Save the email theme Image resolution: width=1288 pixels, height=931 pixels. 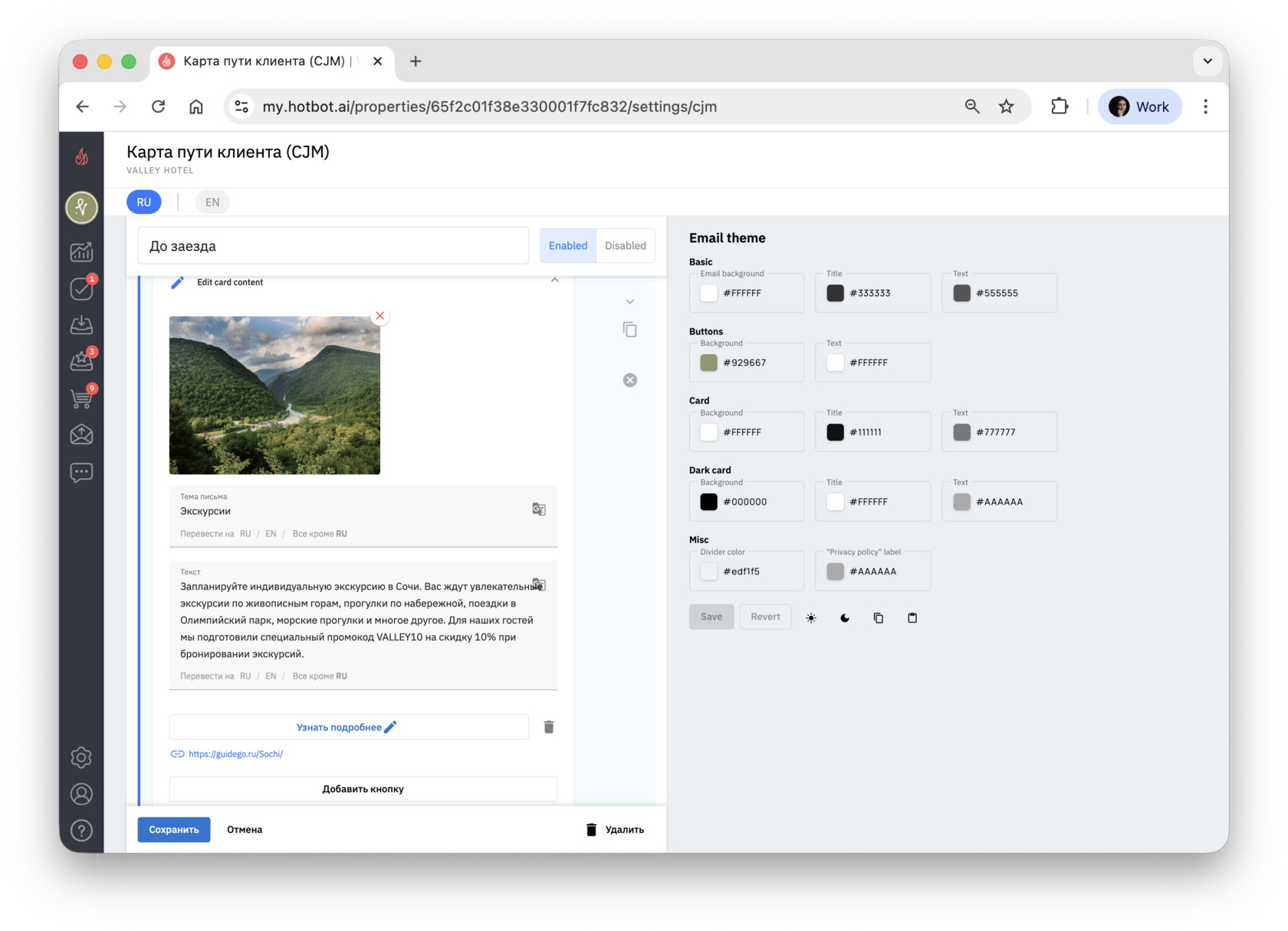711,617
